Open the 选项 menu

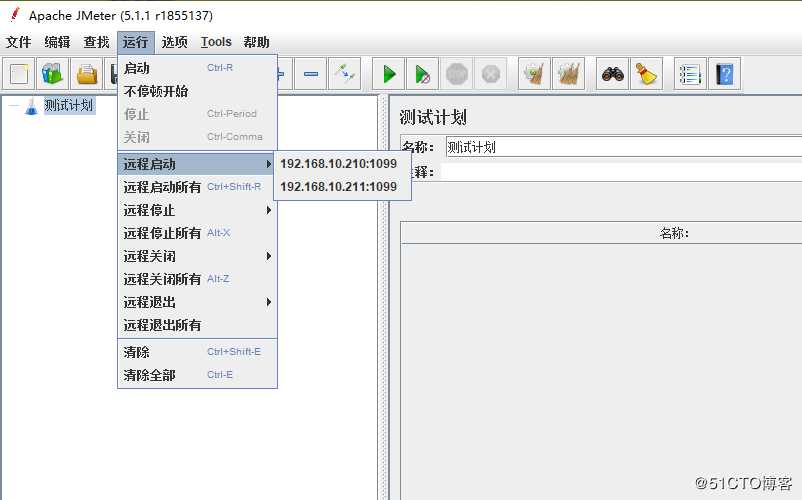[174, 42]
